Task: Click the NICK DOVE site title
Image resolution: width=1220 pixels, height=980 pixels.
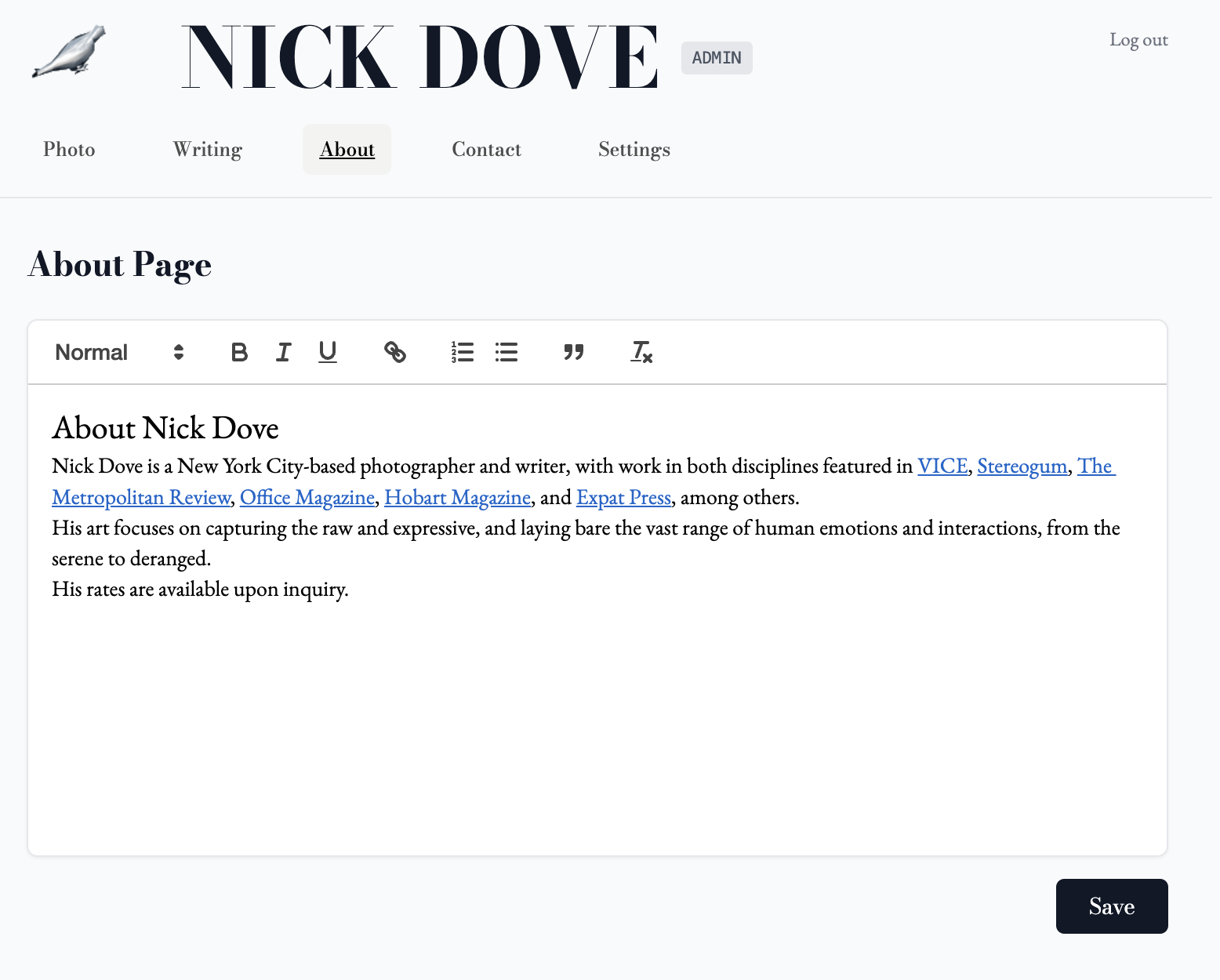Action: point(420,57)
